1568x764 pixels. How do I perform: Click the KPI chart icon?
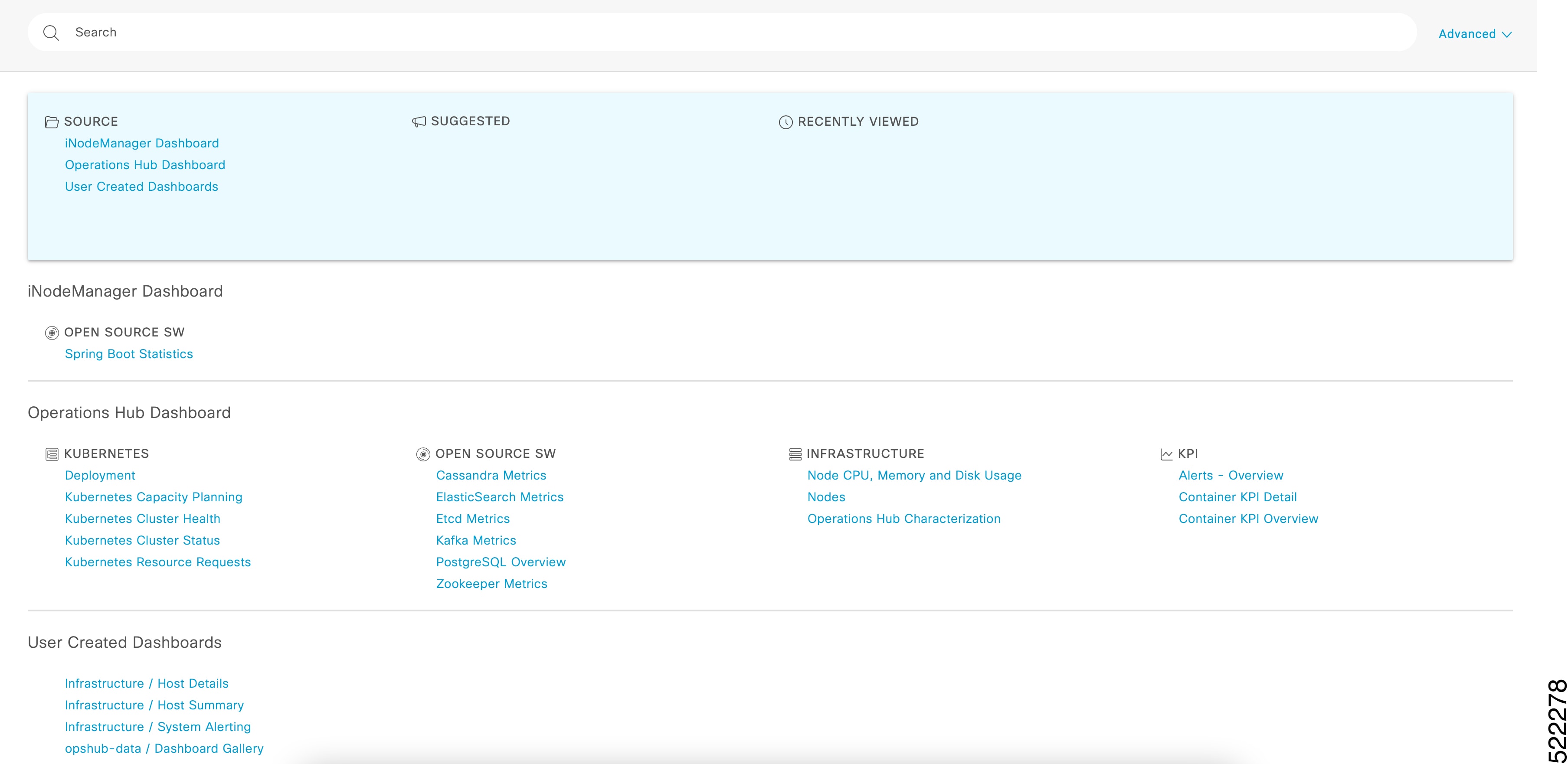tap(1166, 454)
